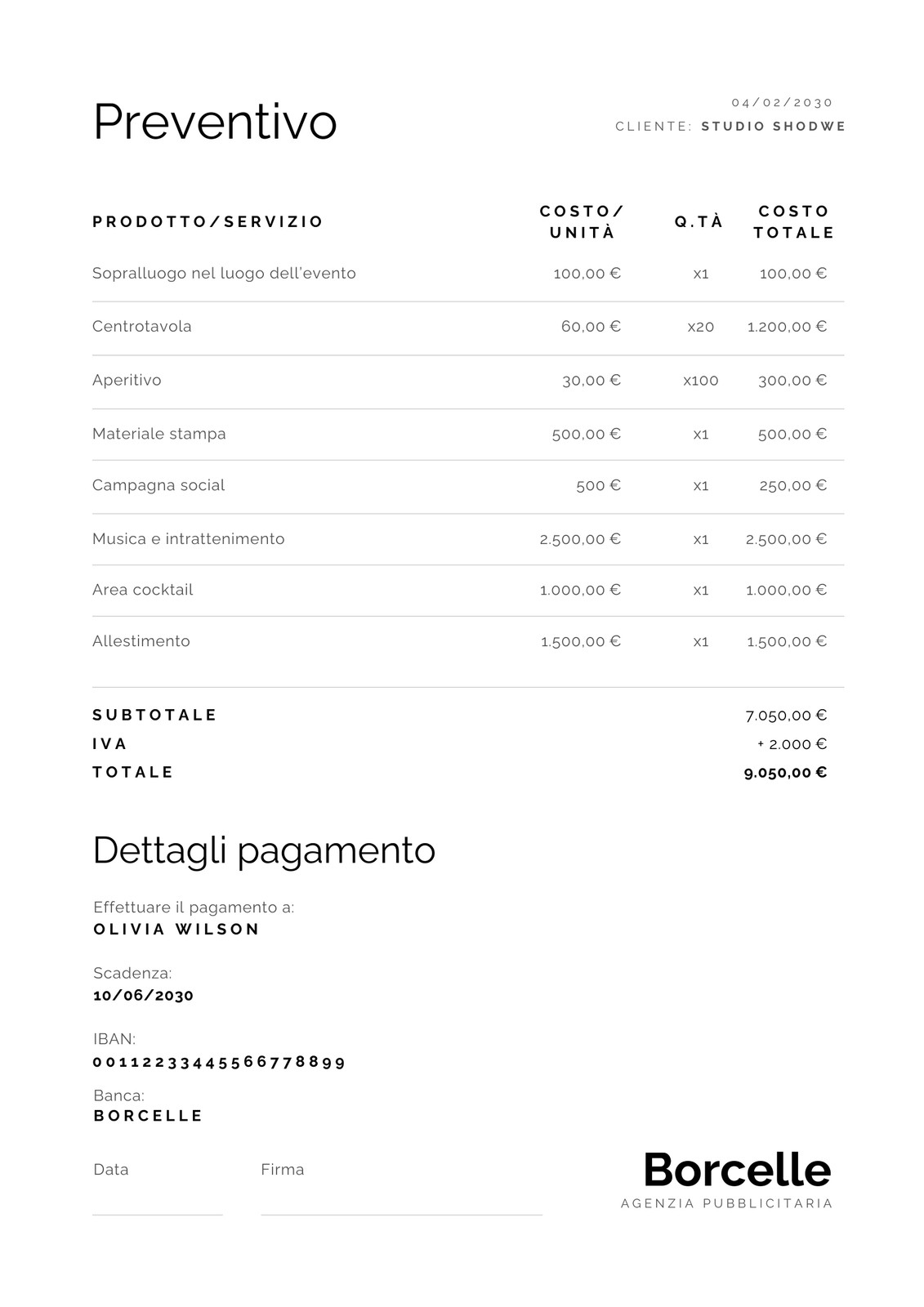
Task: Click the Borcelle logo
Action: (x=737, y=1180)
